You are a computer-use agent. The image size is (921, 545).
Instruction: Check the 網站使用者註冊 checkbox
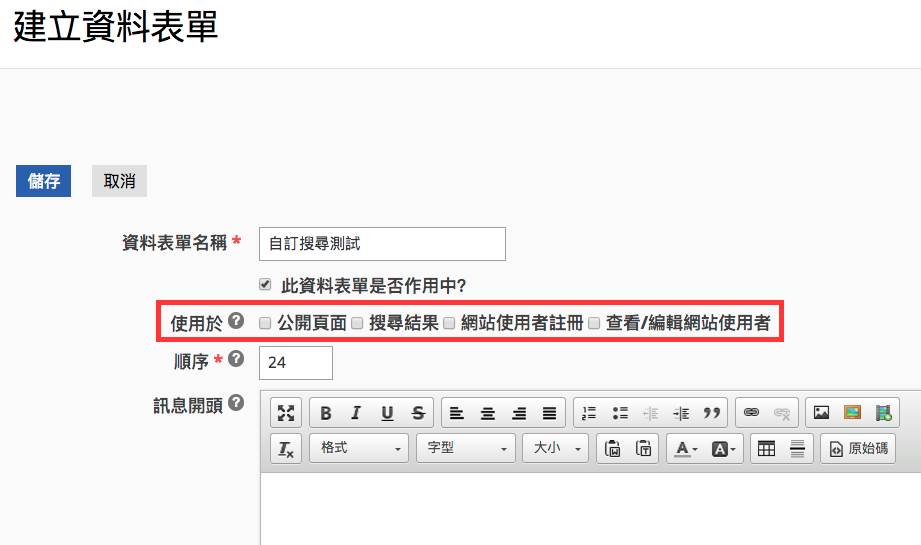pos(449,323)
